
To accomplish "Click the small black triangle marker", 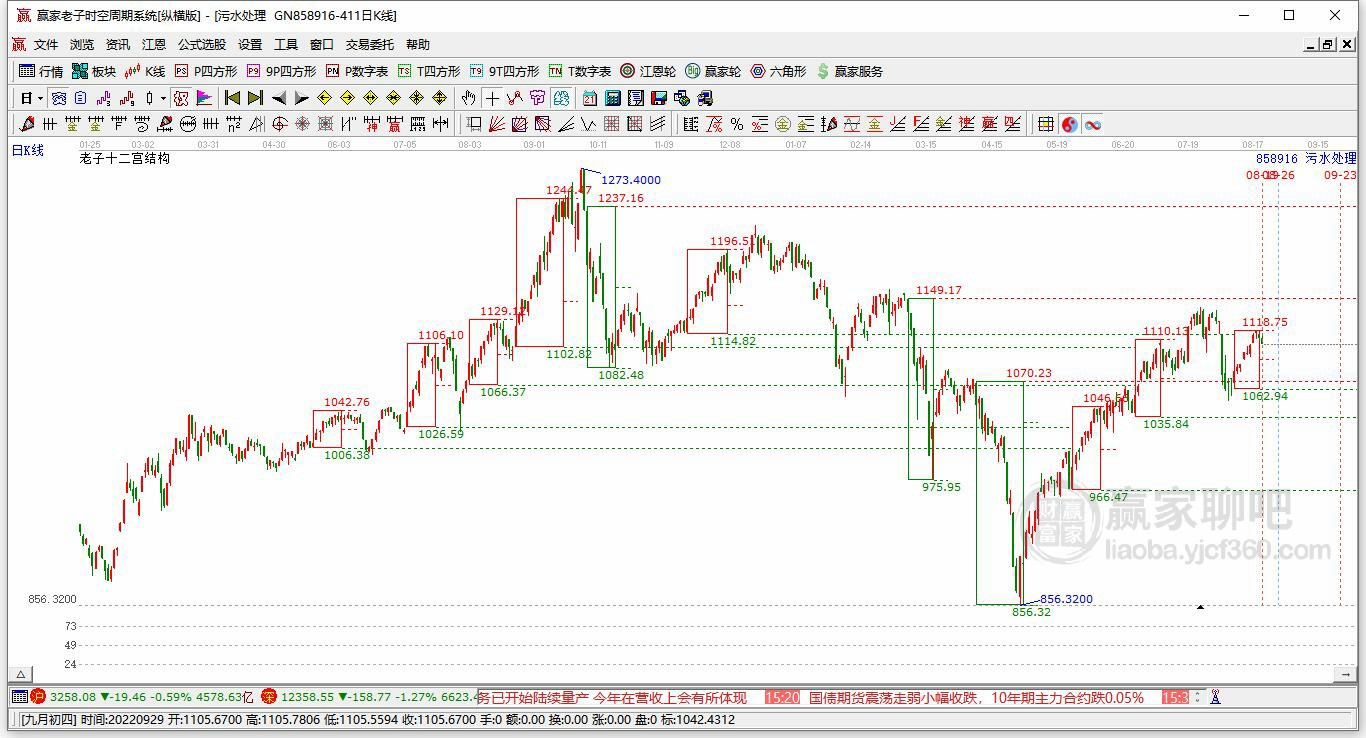I will tap(1200, 606).
